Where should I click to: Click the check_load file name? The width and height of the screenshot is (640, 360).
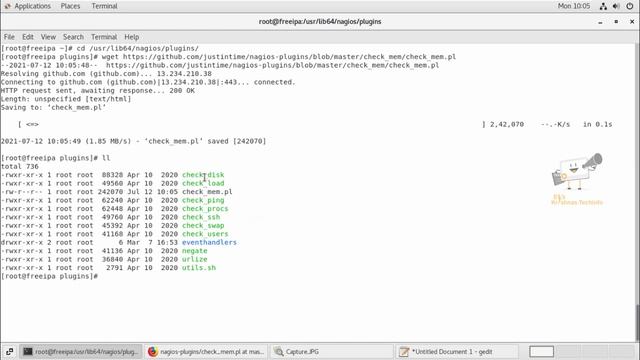203,183
